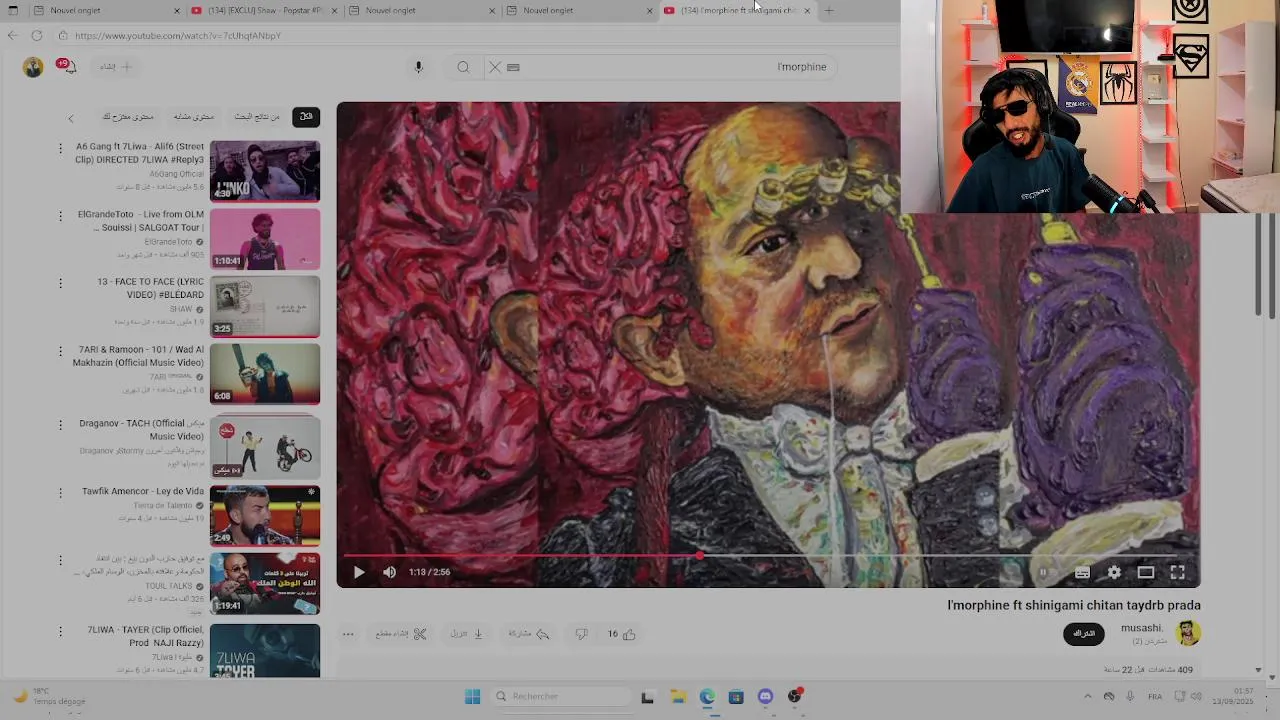Show hidden system tray icons chevron
This screenshot has width=1280, height=720.
coord(1088,696)
